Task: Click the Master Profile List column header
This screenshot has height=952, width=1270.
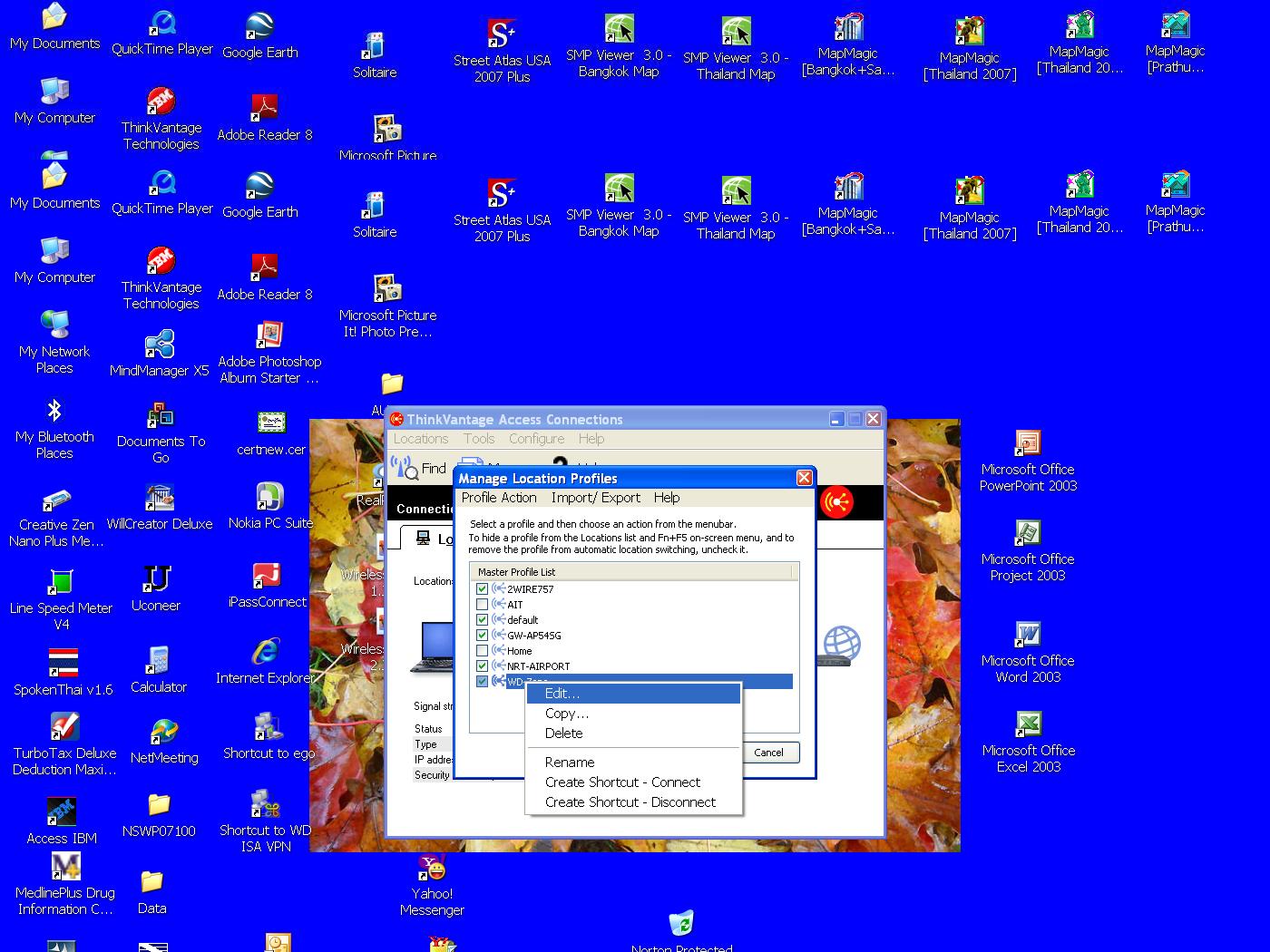Action: click(631, 572)
